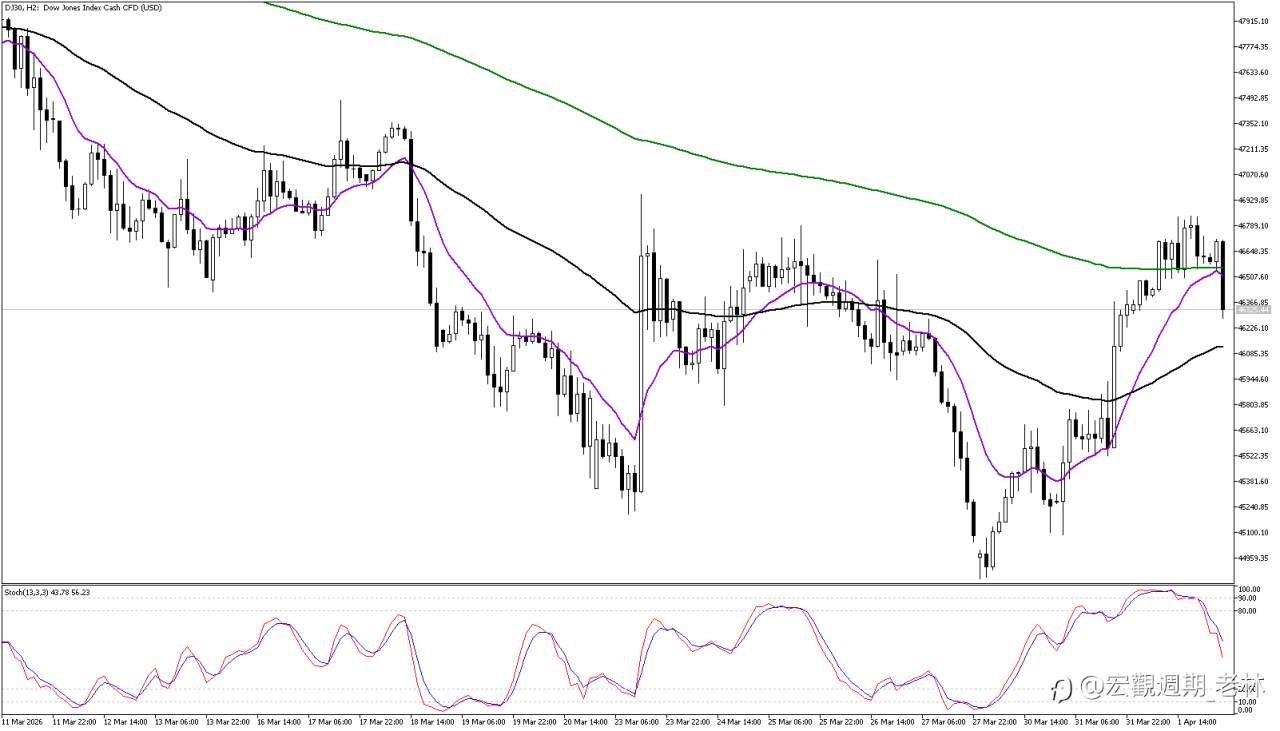Click the '17 Mar 06:00' time axis label
The height and width of the screenshot is (731, 1280).
pos(332,720)
